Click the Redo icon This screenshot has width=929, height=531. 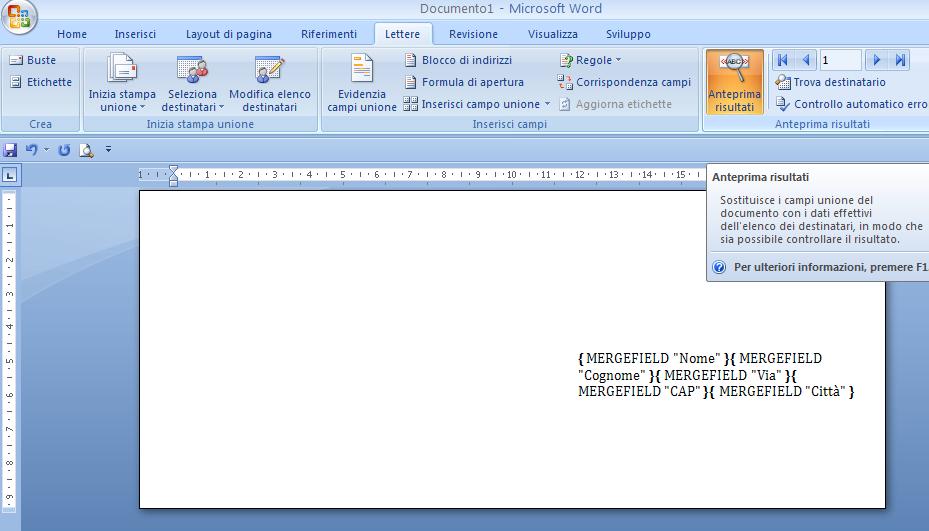pyautogui.click(x=64, y=150)
